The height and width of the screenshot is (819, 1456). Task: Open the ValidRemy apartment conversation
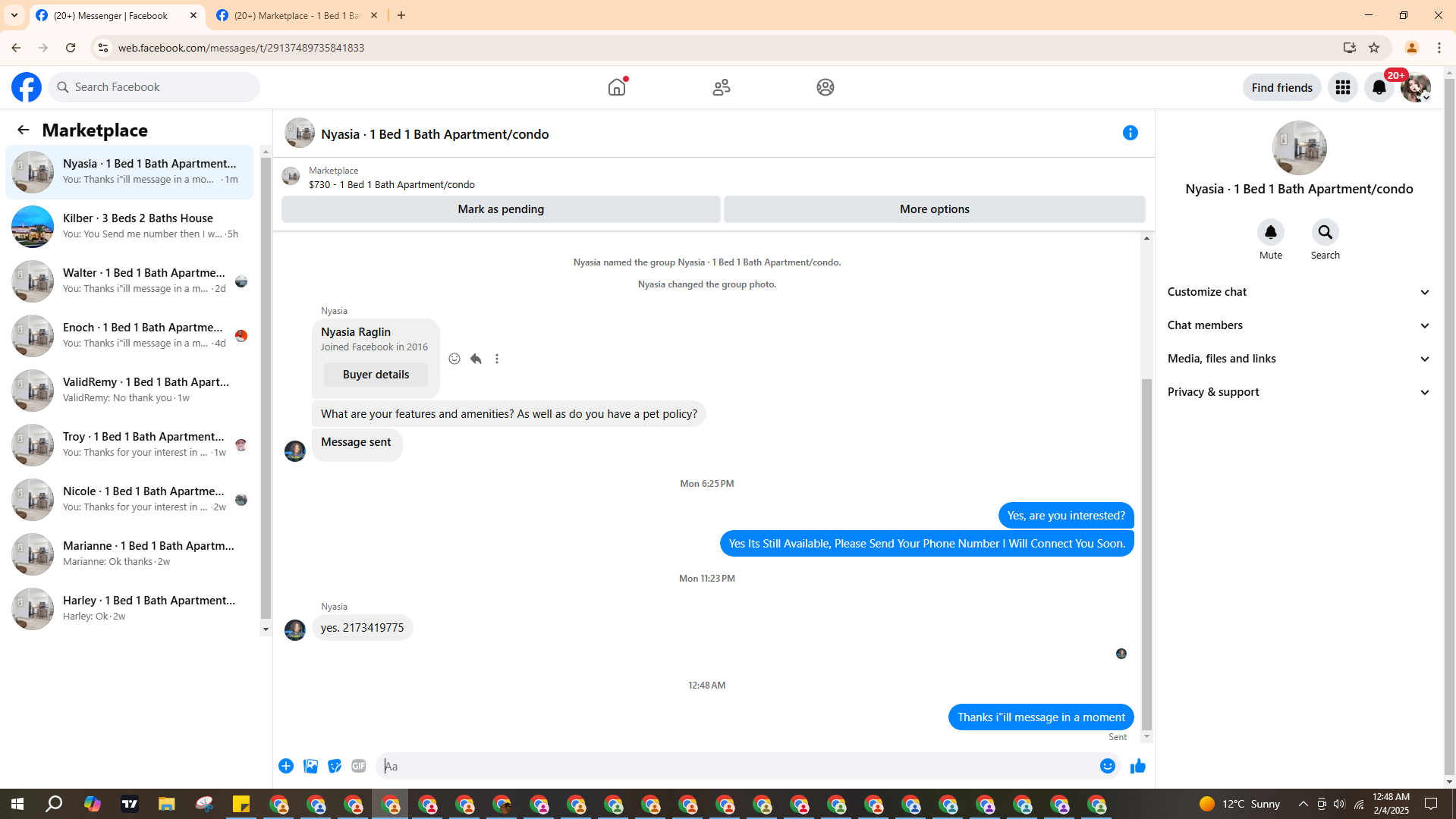tap(130, 390)
